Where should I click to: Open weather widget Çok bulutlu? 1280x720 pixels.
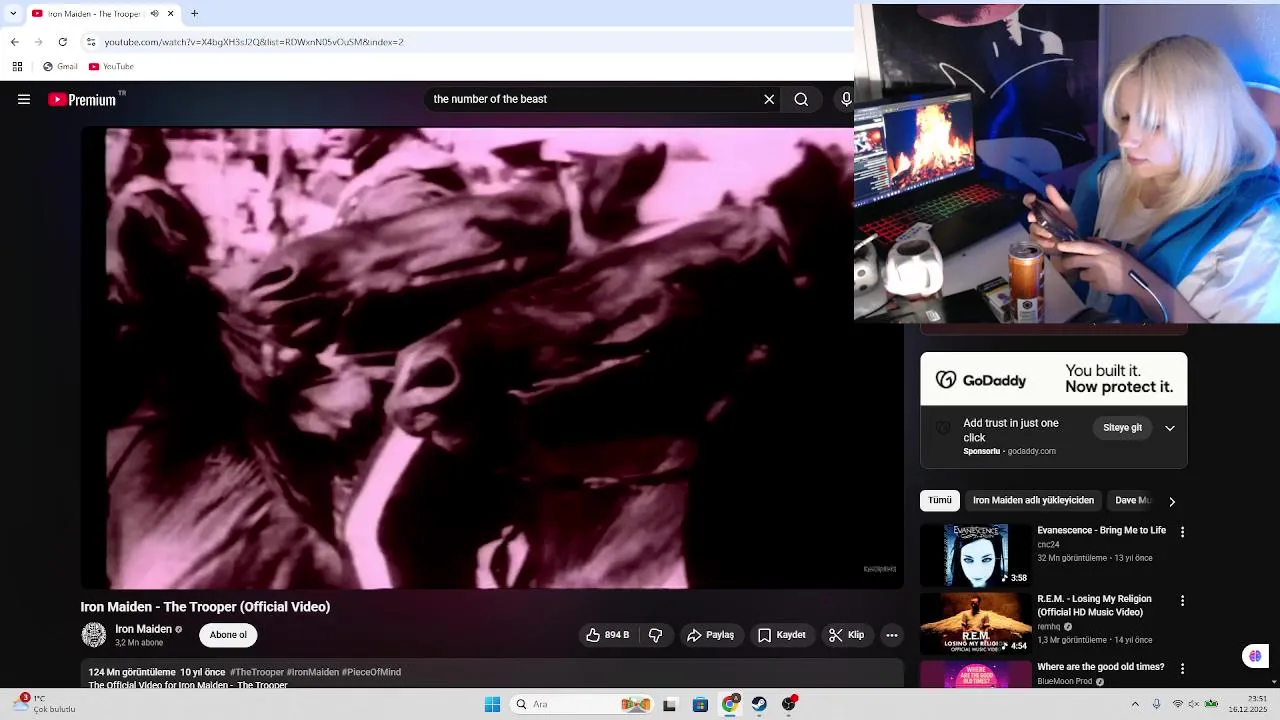click(42, 704)
